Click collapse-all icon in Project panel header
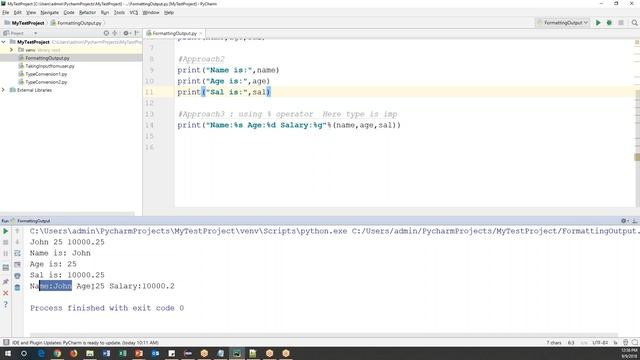The width and height of the screenshot is (640, 360). click(x=115, y=33)
